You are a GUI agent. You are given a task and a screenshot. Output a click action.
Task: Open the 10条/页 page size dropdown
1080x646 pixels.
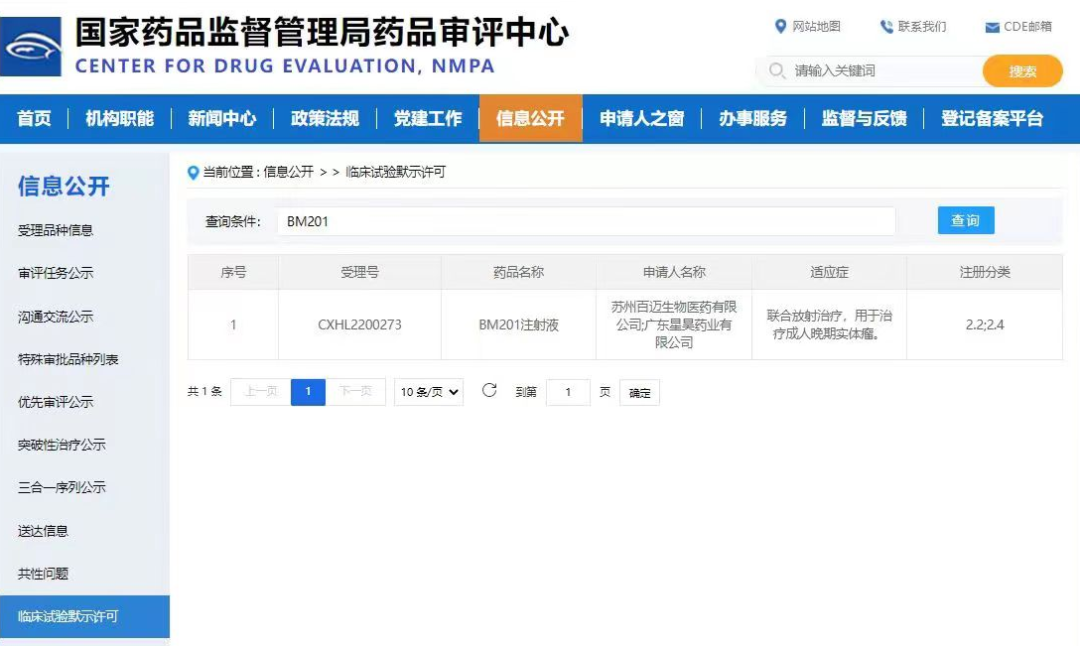point(429,392)
